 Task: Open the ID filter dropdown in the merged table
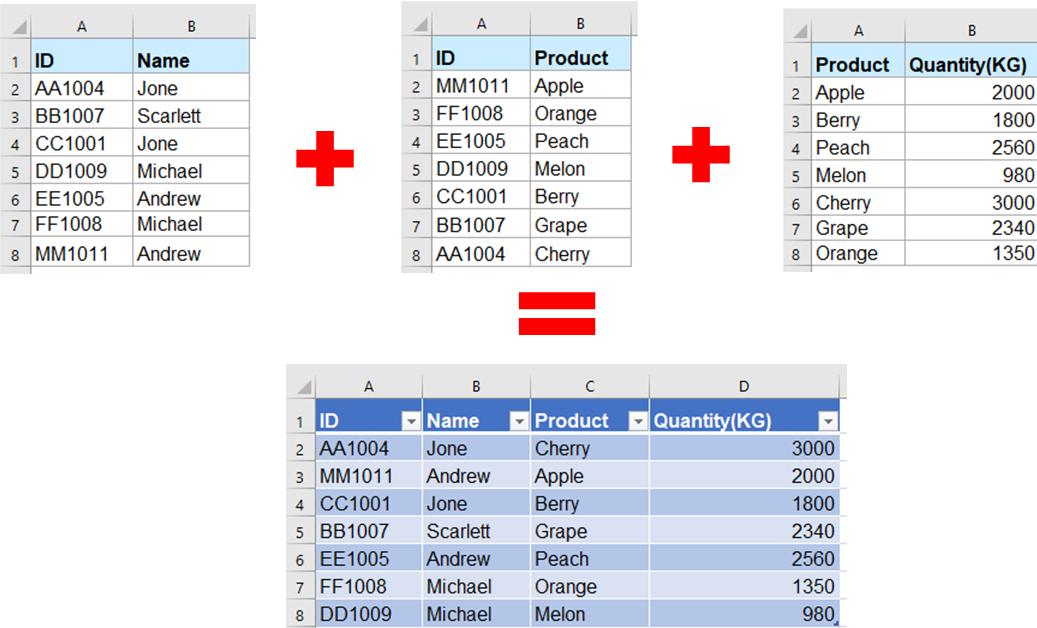point(411,420)
